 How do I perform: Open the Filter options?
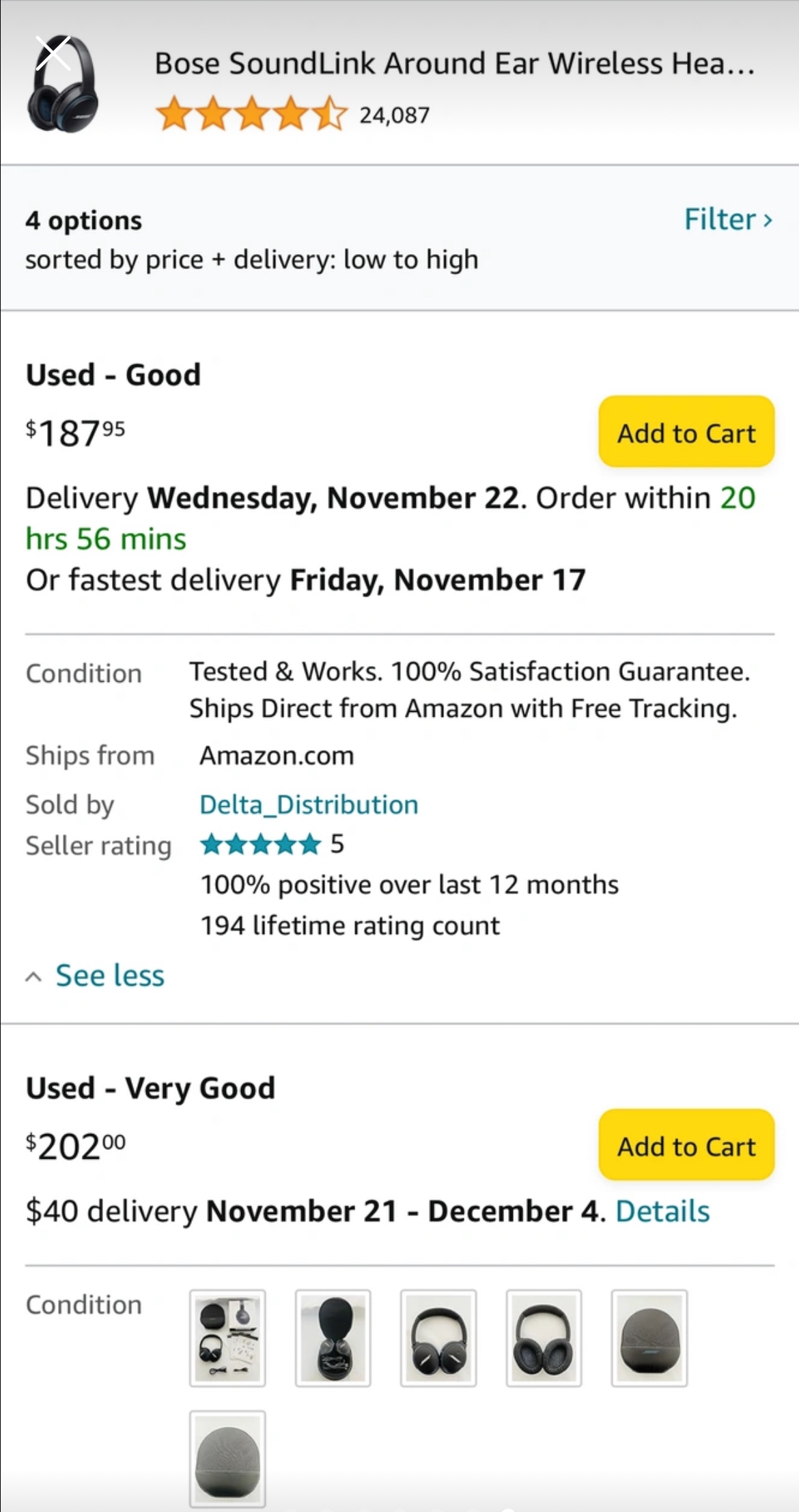[729, 219]
